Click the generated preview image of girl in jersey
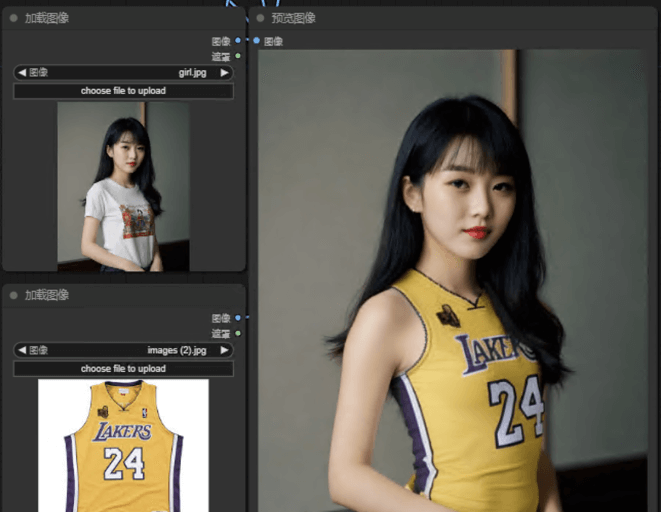The width and height of the screenshot is (663, 512). [452, 281]
